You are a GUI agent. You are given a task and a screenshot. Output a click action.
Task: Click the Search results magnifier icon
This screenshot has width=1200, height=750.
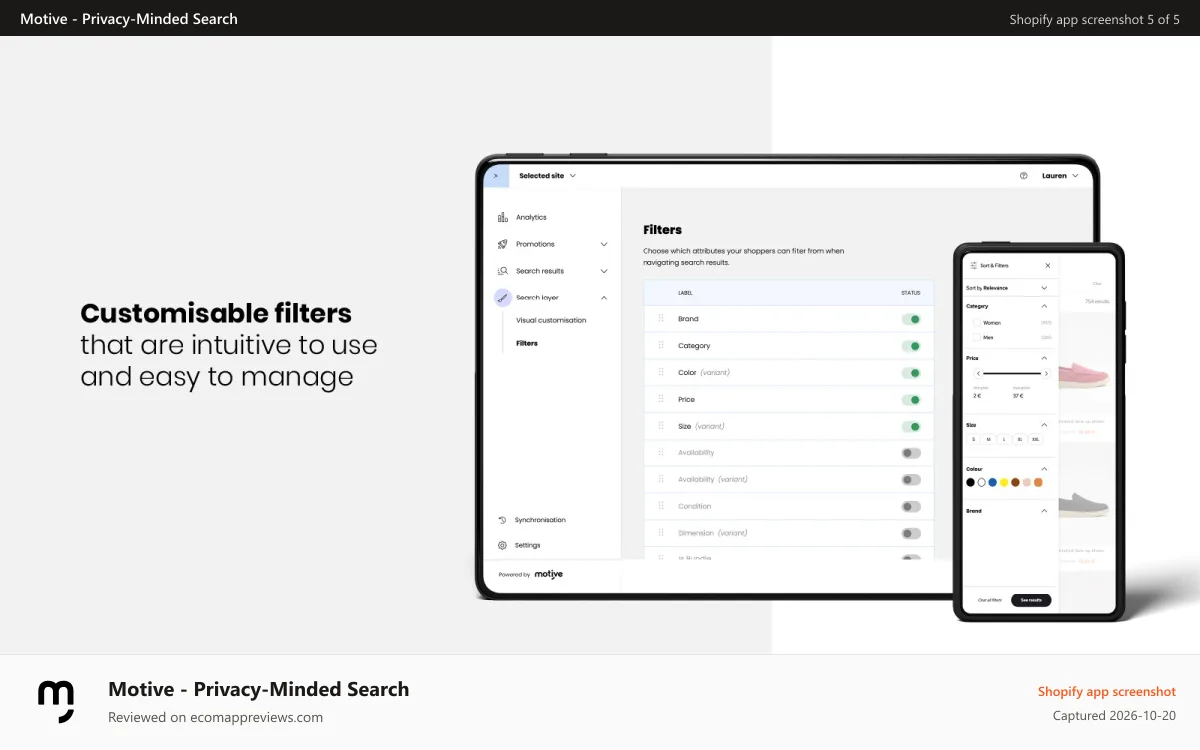502,271
